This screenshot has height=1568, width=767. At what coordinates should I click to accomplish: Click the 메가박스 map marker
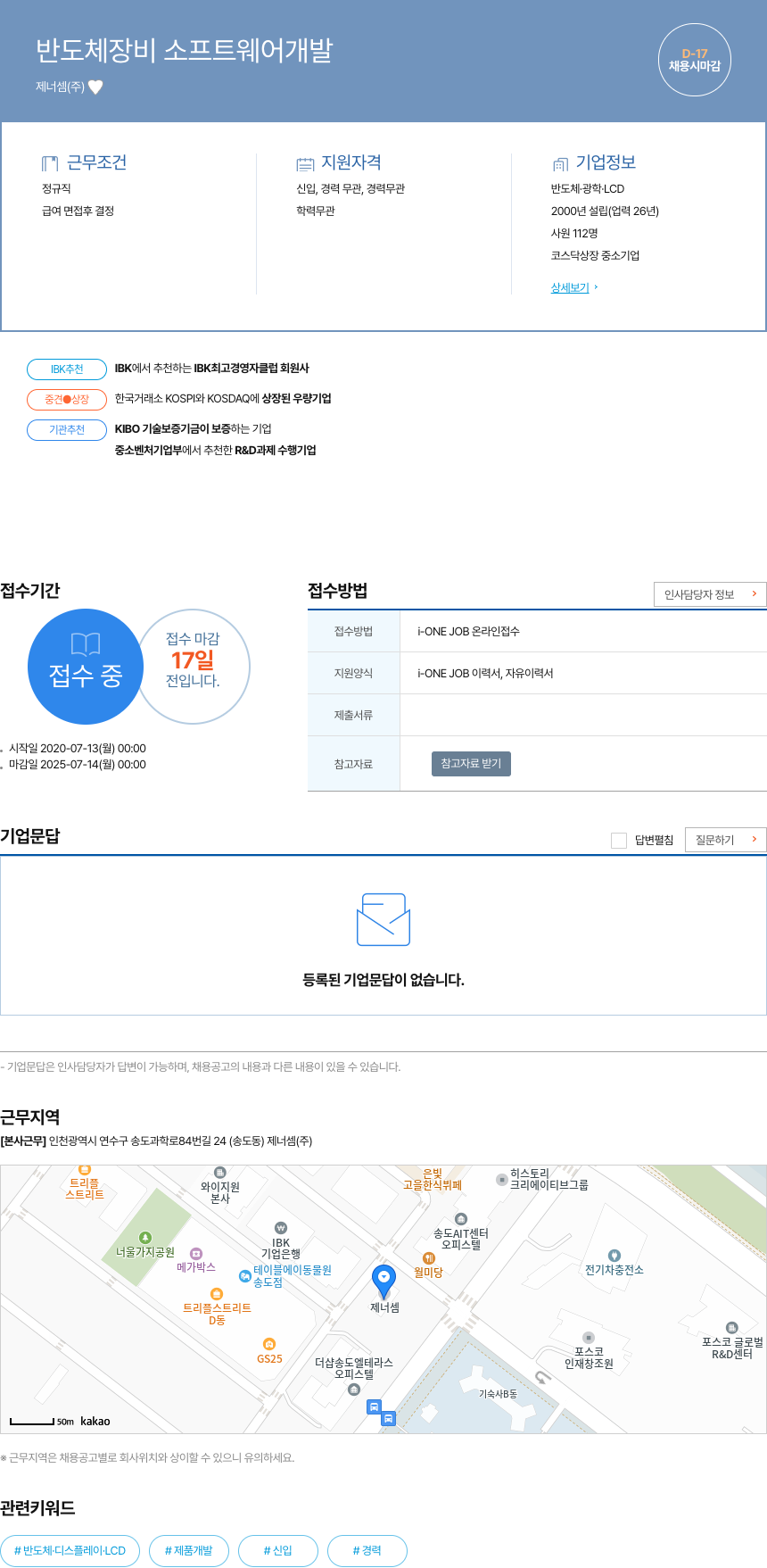coord(196,1254)
